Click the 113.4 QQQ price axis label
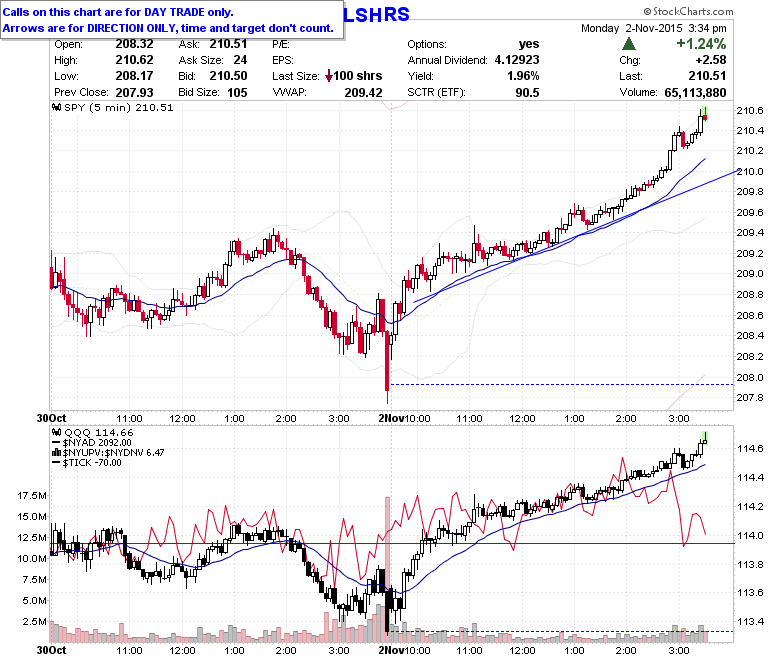Viewport: 780px width, 659px height. click(x=750, y=621)
